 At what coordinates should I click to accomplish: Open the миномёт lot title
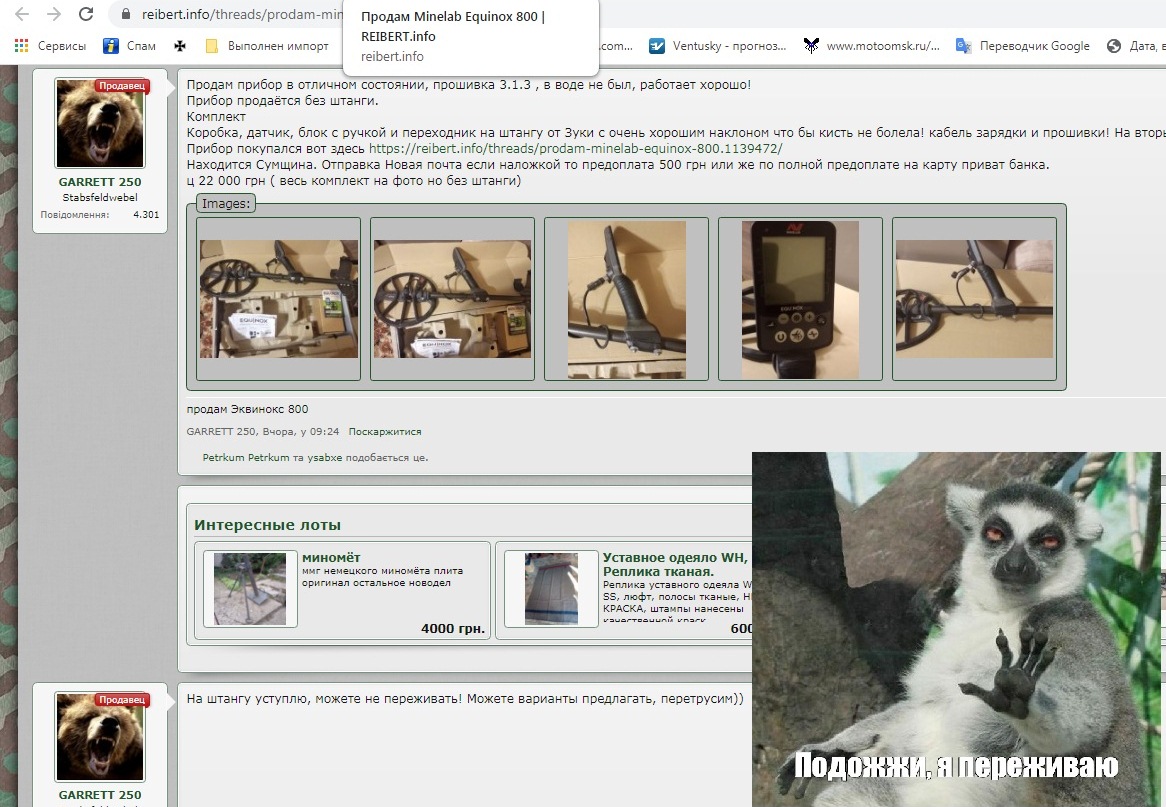331,557
